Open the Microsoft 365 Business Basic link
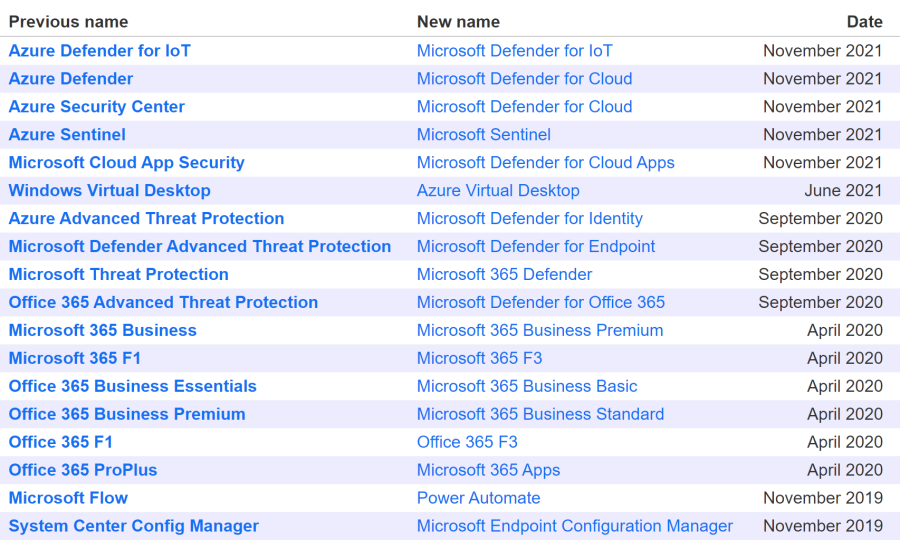The image size is (900, 540). [527, 386]
